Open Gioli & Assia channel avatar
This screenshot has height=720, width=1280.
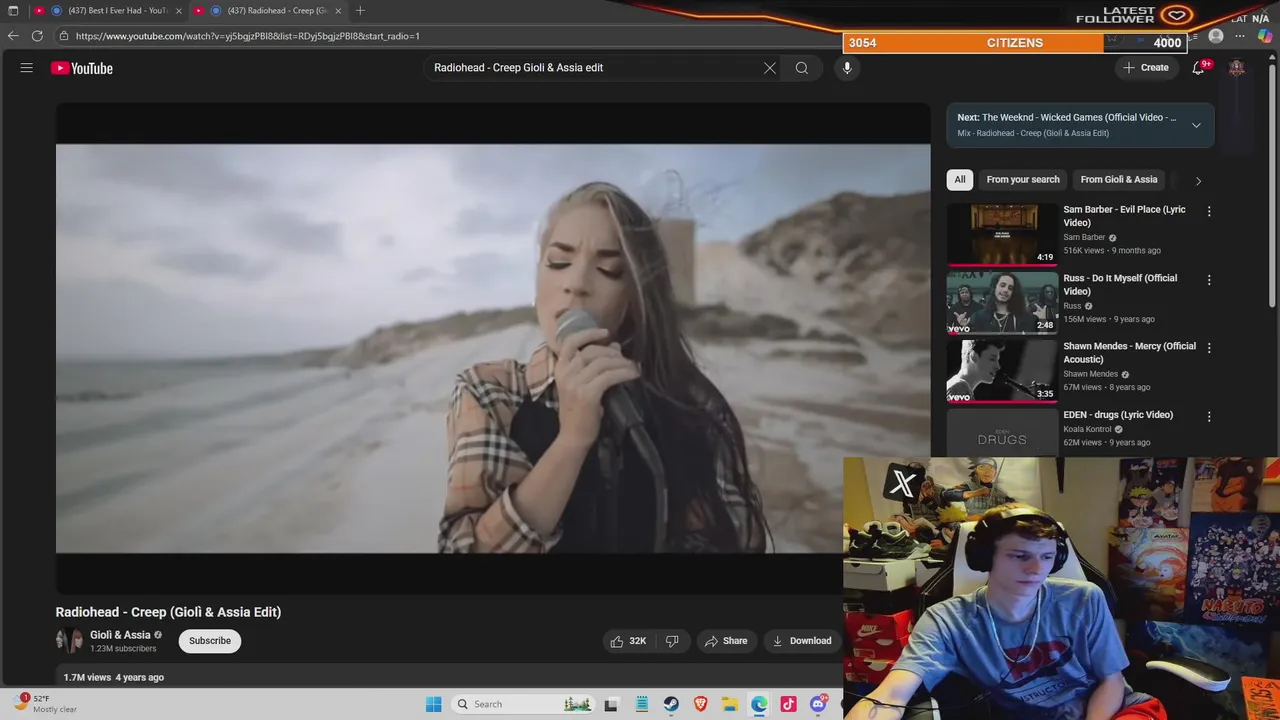[x=69, y=641]
